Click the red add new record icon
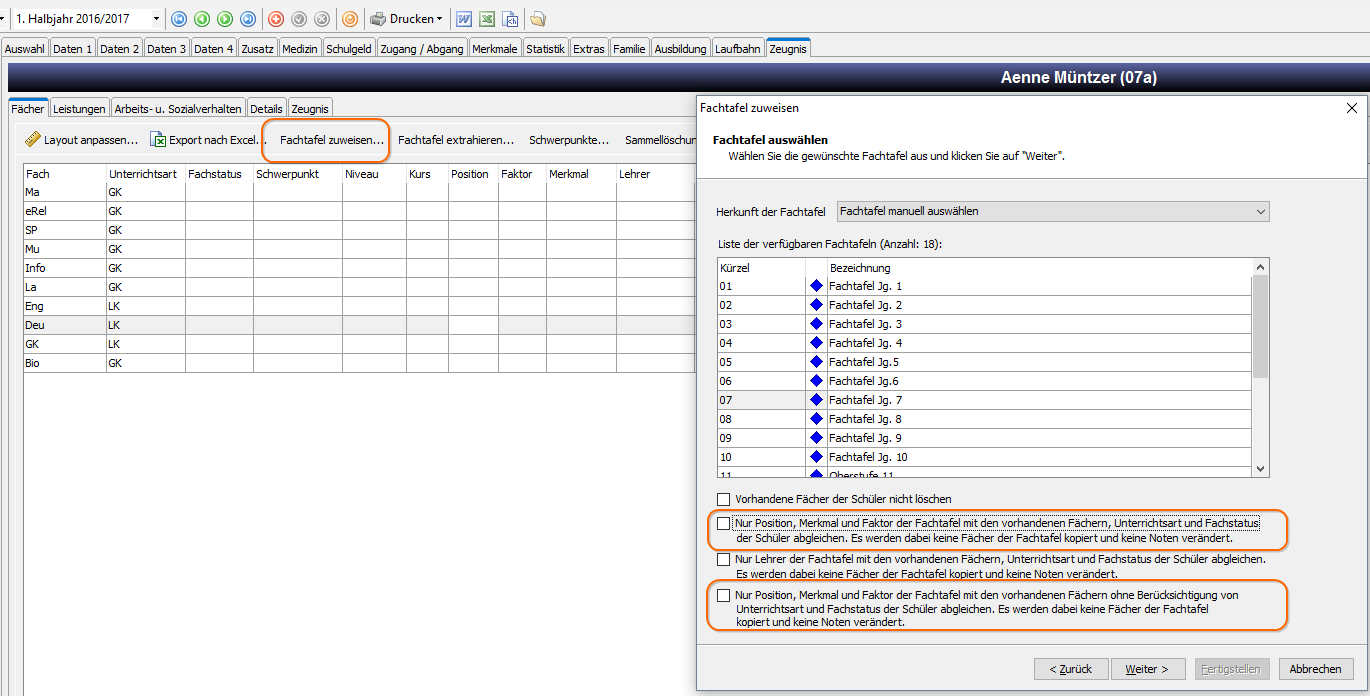This screenshot has height=696, width=1370. 276,19
